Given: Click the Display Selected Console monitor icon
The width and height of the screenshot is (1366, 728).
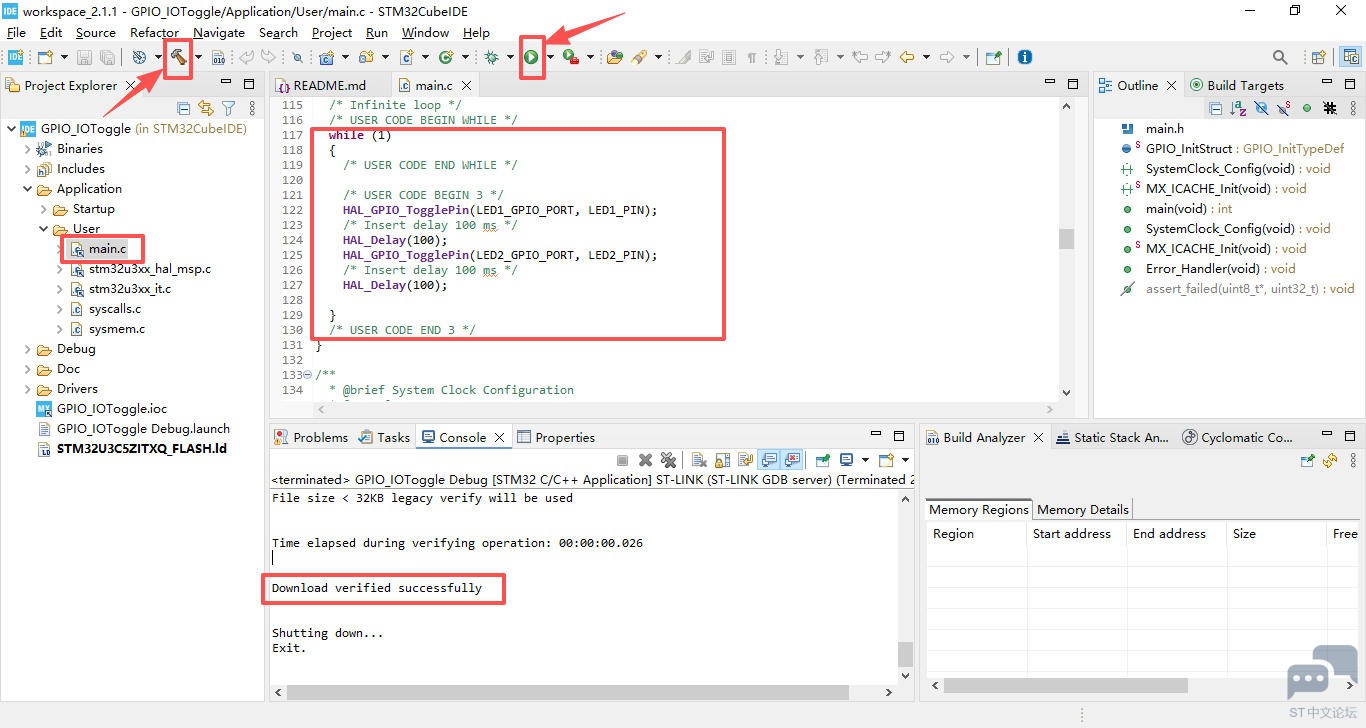Looking at the screenshot, I should [x=848, y=460].
